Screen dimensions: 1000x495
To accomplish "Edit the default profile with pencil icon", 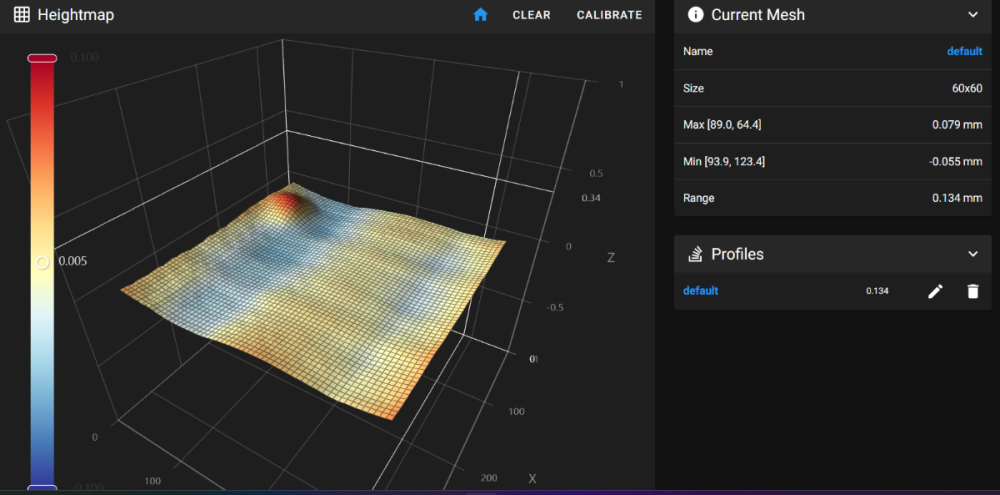I will tap(935, 292).
